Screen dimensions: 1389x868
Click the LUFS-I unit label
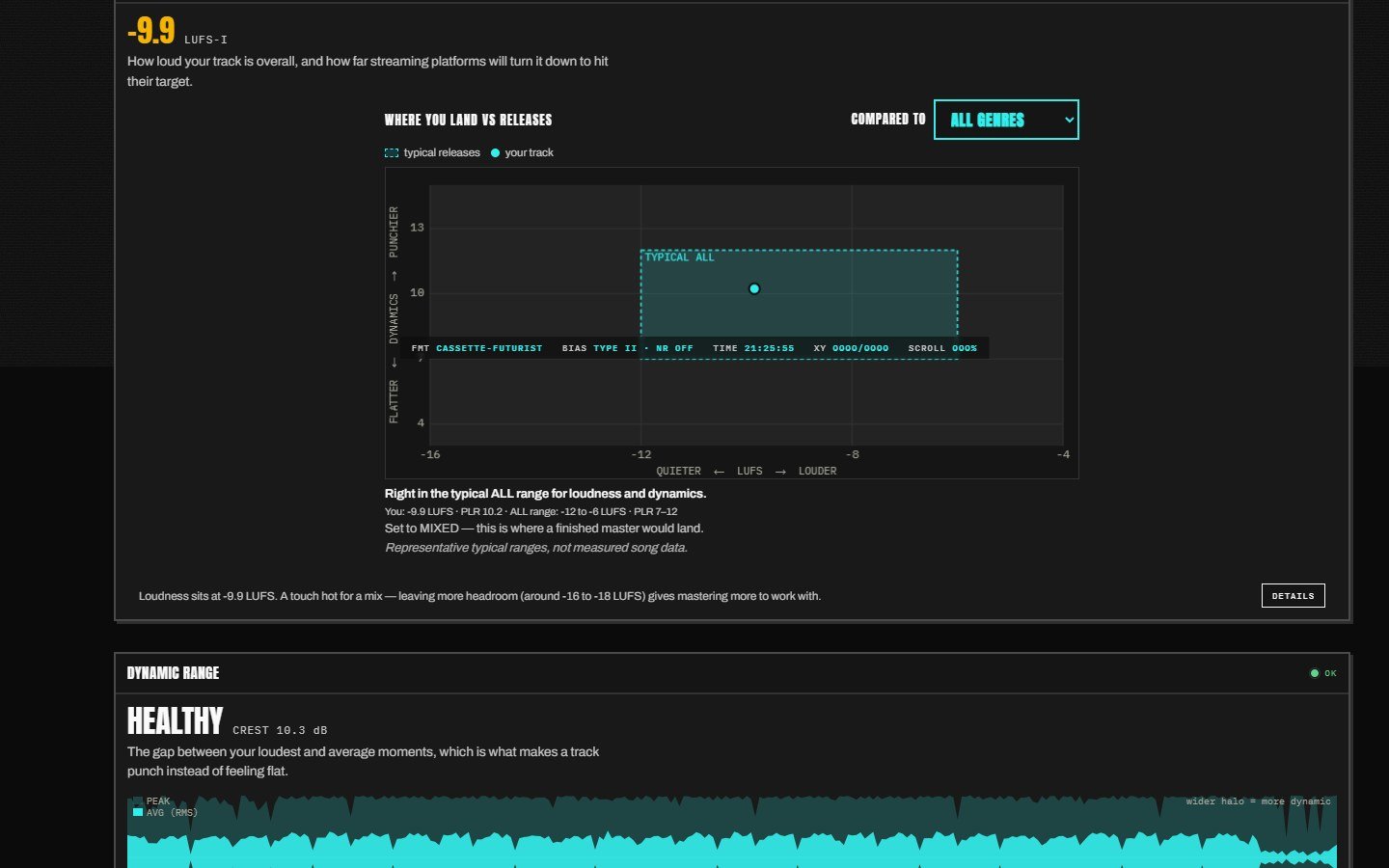pos(205,40)
